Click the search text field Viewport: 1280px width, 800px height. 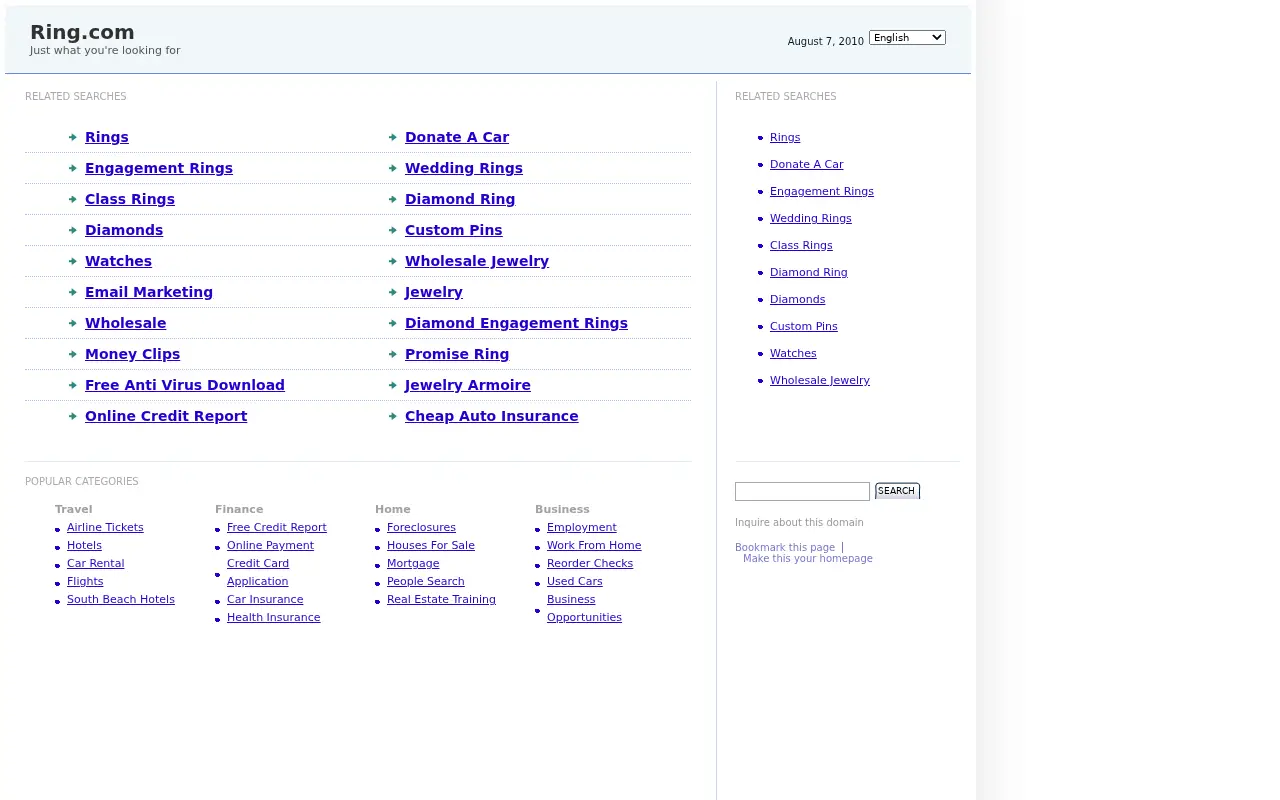point(802,491)
